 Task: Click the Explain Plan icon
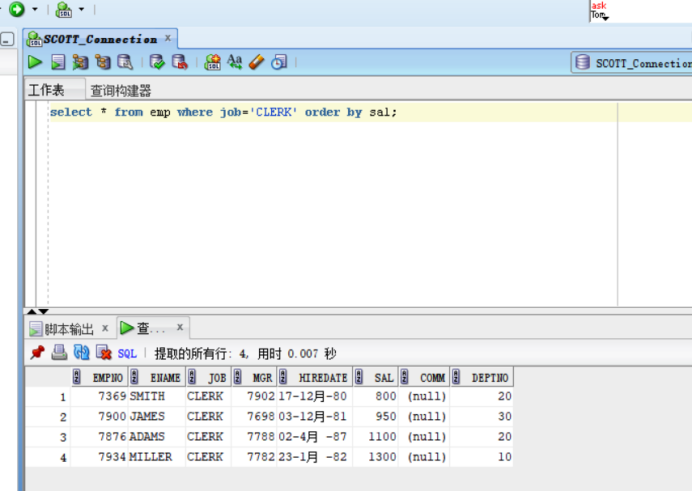(80, 62)
